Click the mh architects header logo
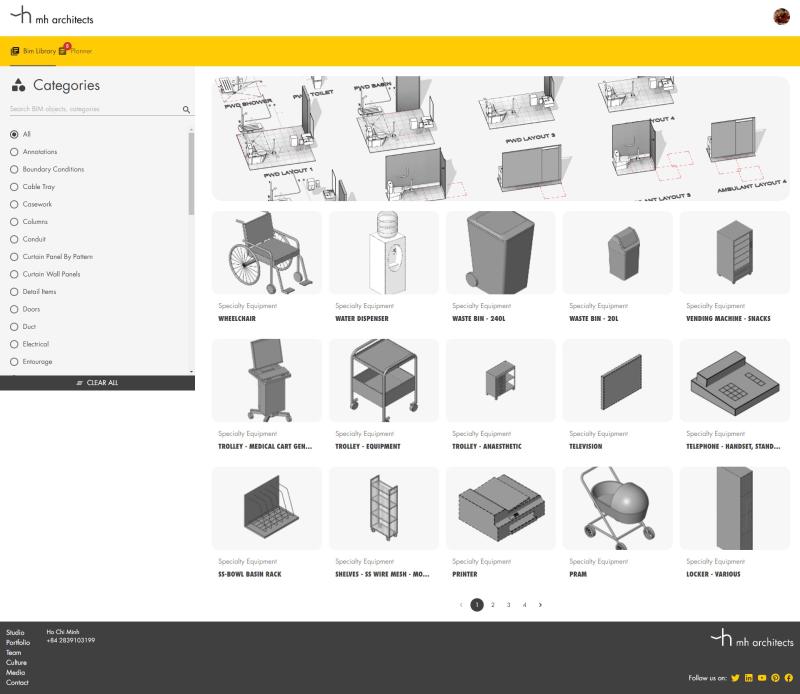800x694 pixels. coord(52,15)
